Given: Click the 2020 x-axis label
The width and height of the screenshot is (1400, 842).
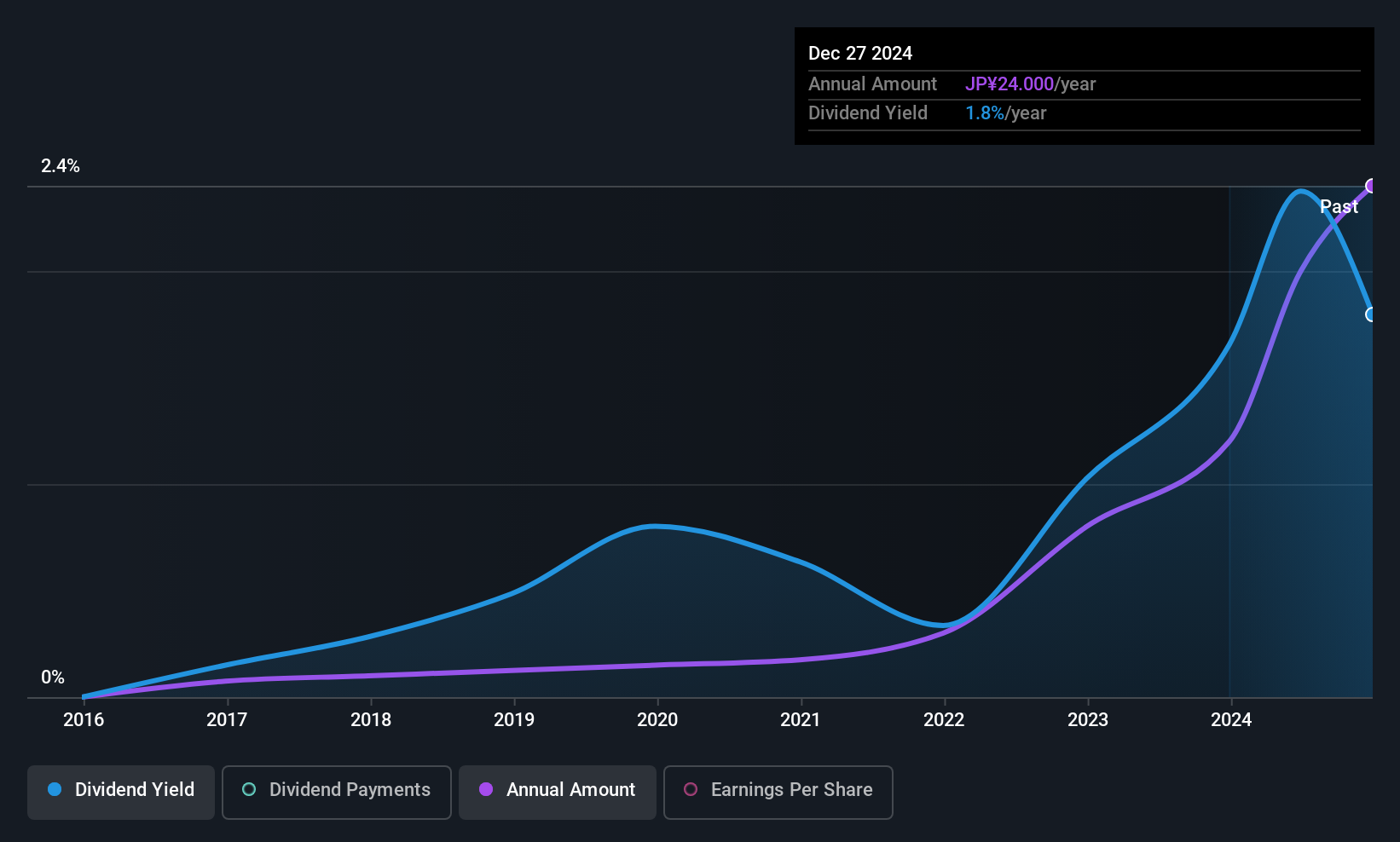Looking at the screenshot, I should (657, 720).
